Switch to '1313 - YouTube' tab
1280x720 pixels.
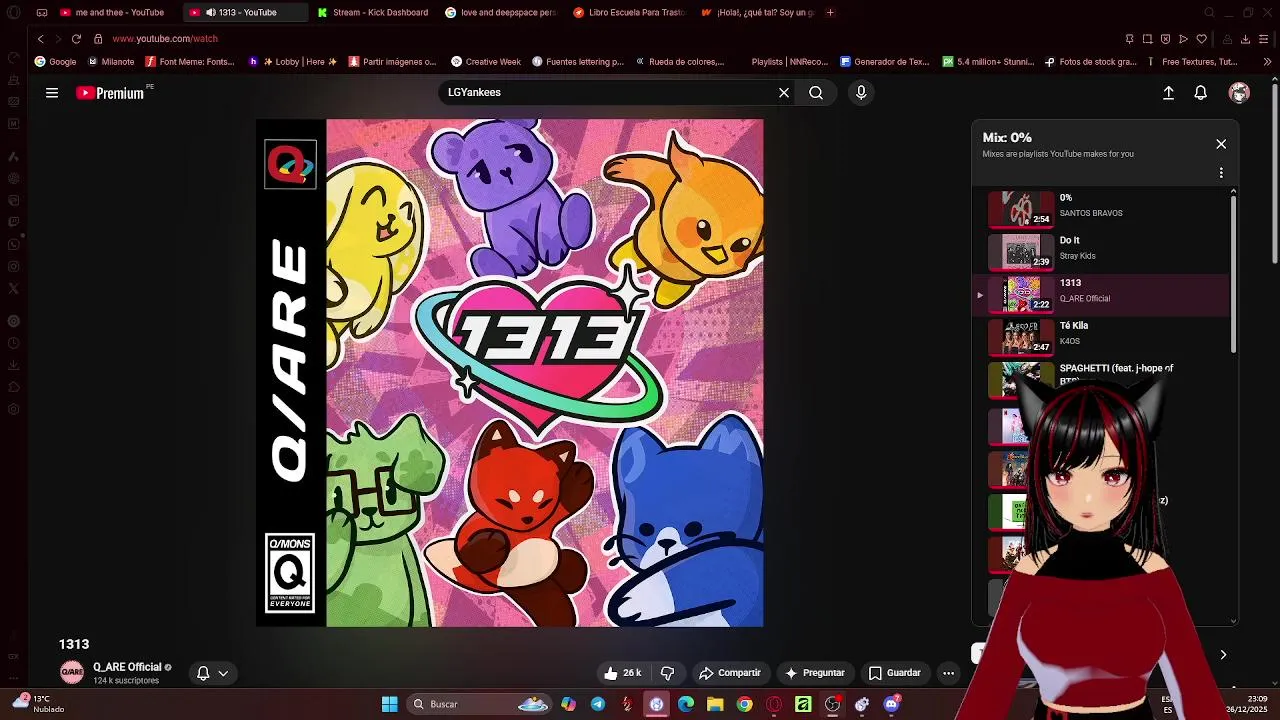(248, 13)
